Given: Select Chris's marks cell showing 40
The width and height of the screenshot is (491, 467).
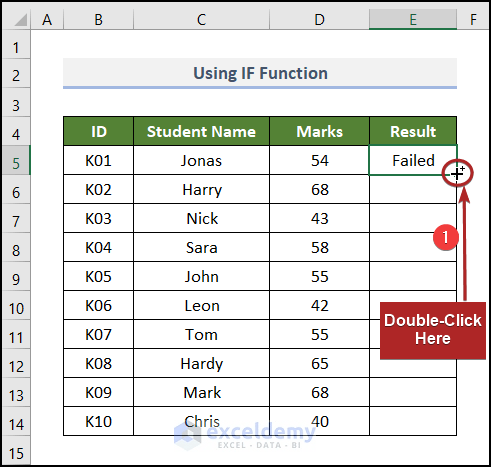Looking at the screenshot, I should pos(319,421).
